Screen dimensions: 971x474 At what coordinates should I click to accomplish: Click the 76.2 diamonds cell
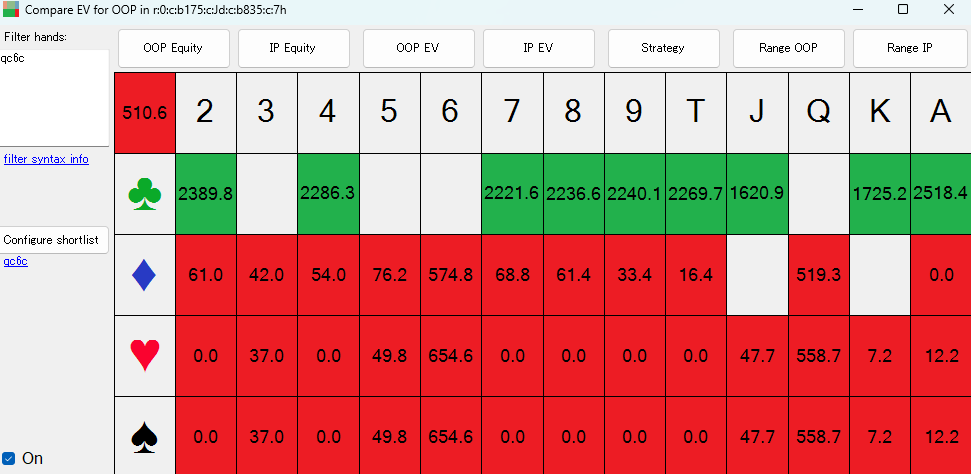point(390,275)
